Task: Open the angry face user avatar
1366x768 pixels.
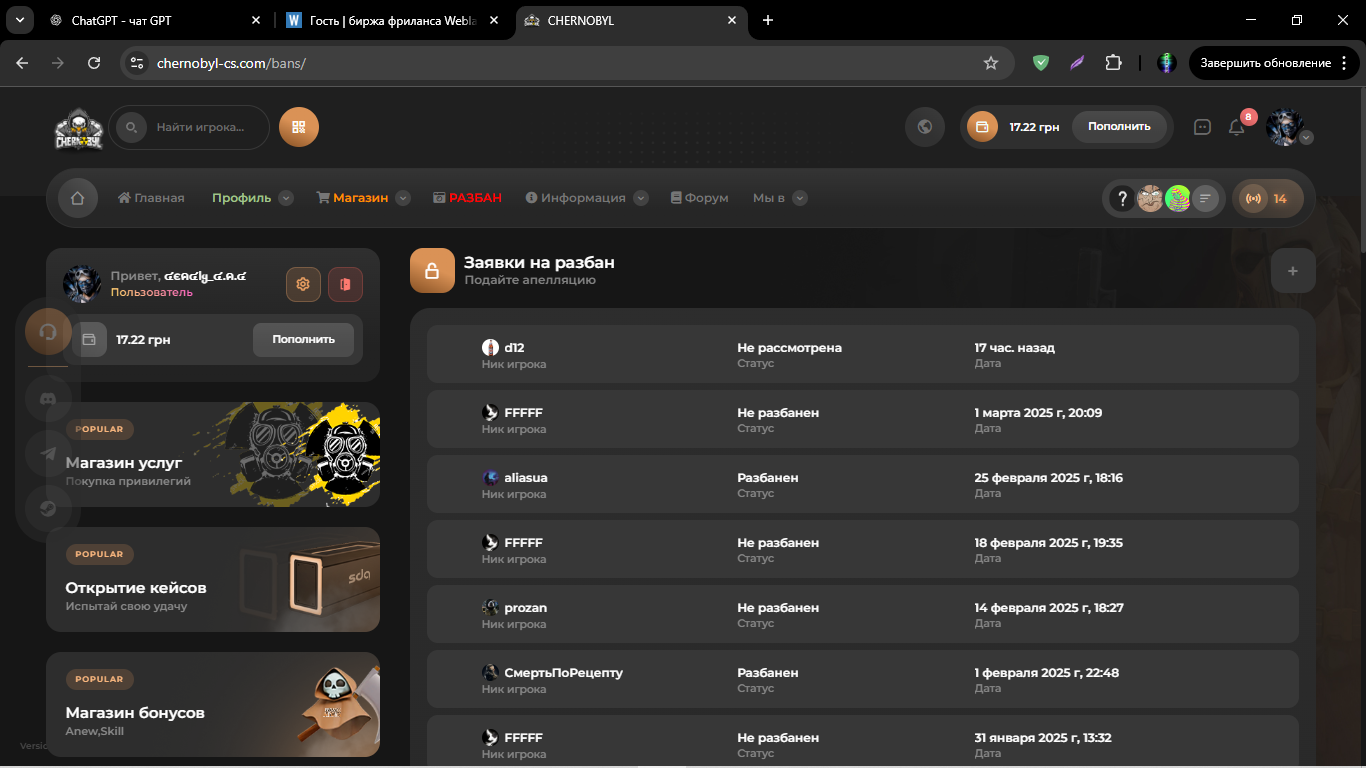Action: coord(1150,198)
